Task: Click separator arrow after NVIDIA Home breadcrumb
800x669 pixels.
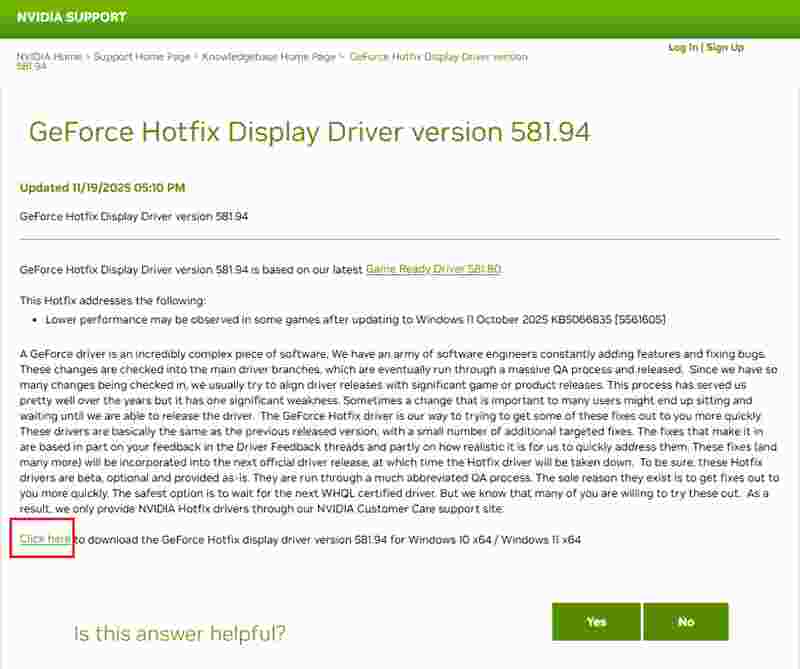Action: [x=88, y=57]
